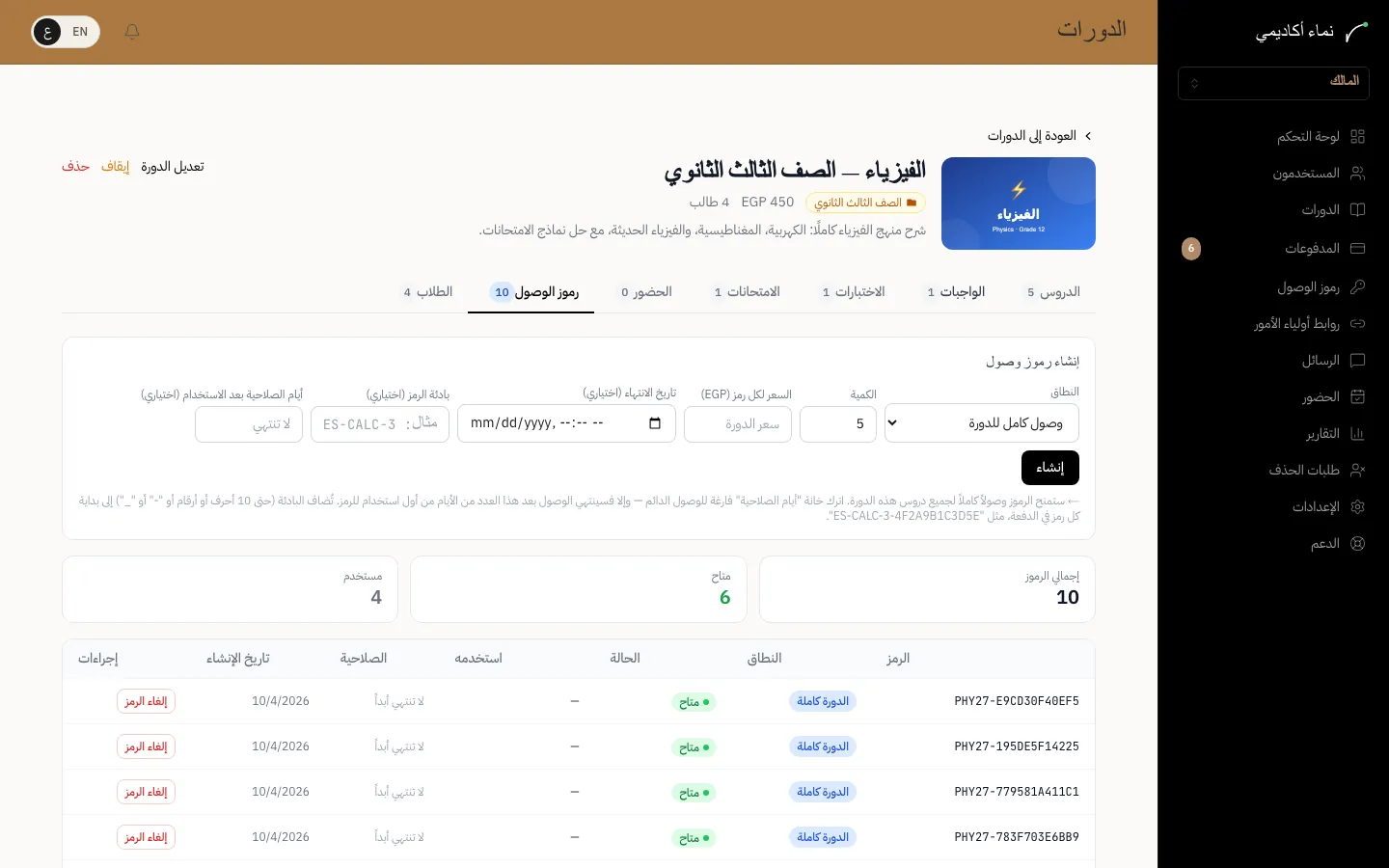1389x868 pixels.
Task: Revoke code PHY27-E9CD30F40EF5
Action: tap(146, 701)
